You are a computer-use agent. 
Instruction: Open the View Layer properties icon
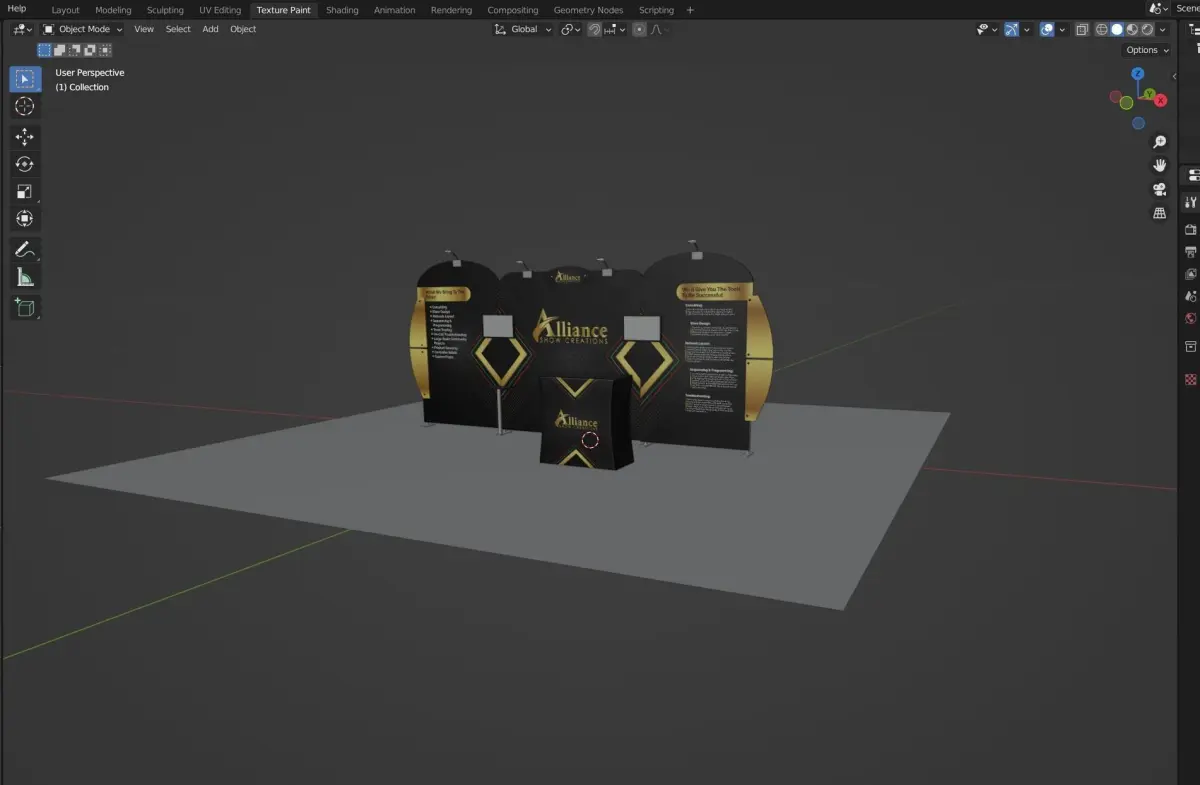1191,274
